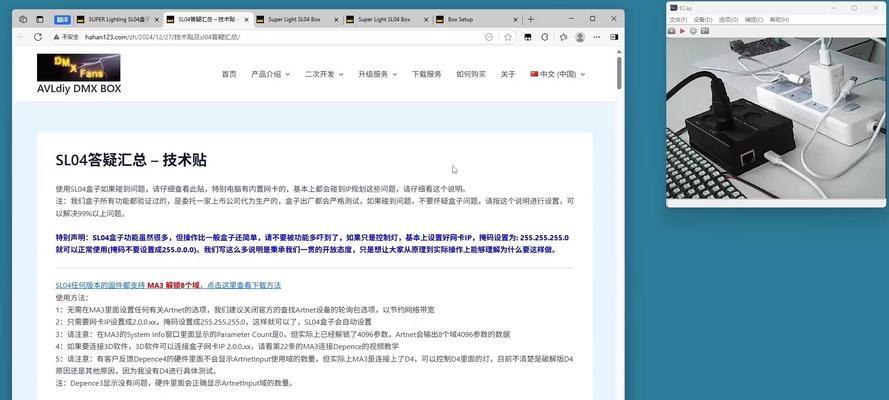Open ECap 设备(D) menu
The width and height of the screenshot is (889, 400).
(x=702, y=20)
